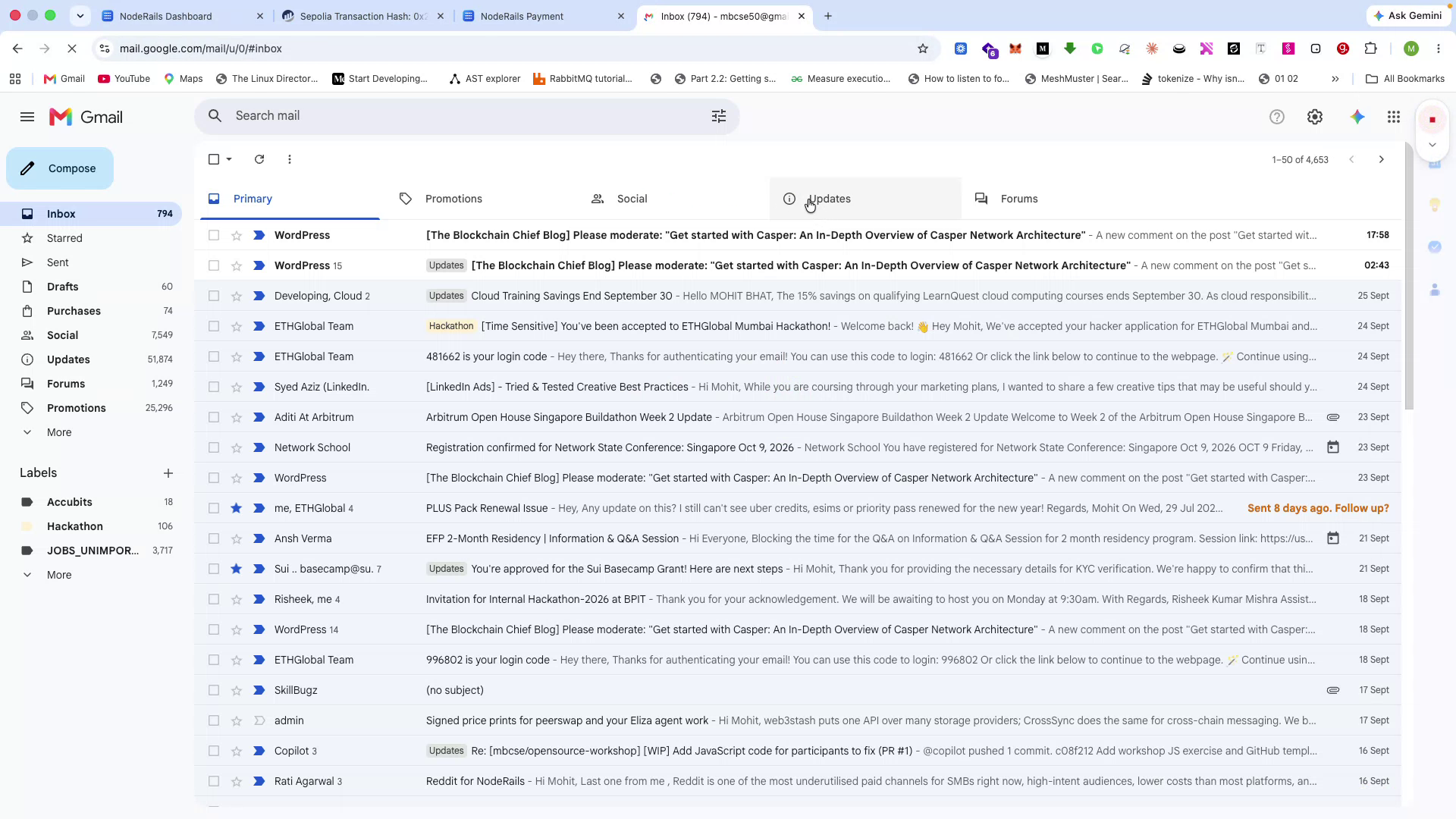This screenshot has width=1456, height=819.
Task: Click the address bar URL
Action: [200, 49]
